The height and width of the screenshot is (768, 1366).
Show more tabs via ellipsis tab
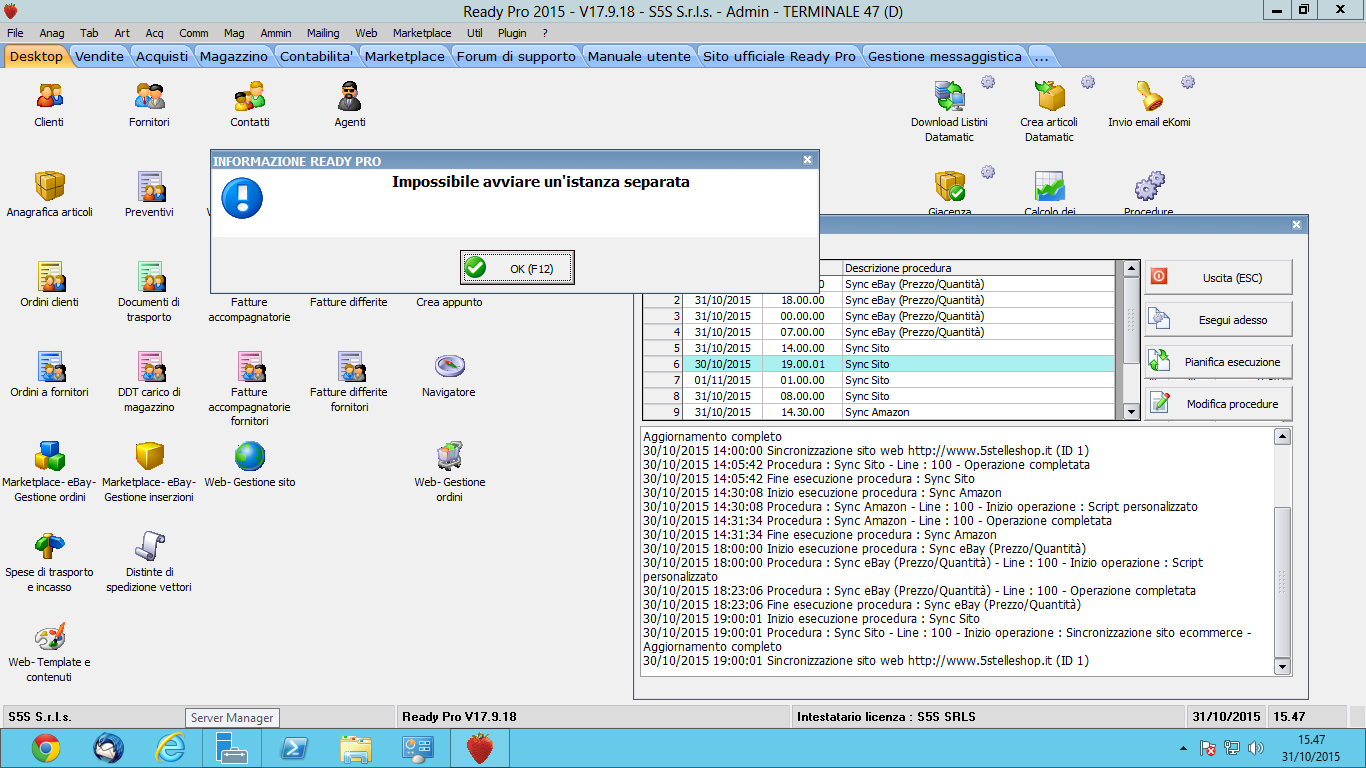[1041, 56]
